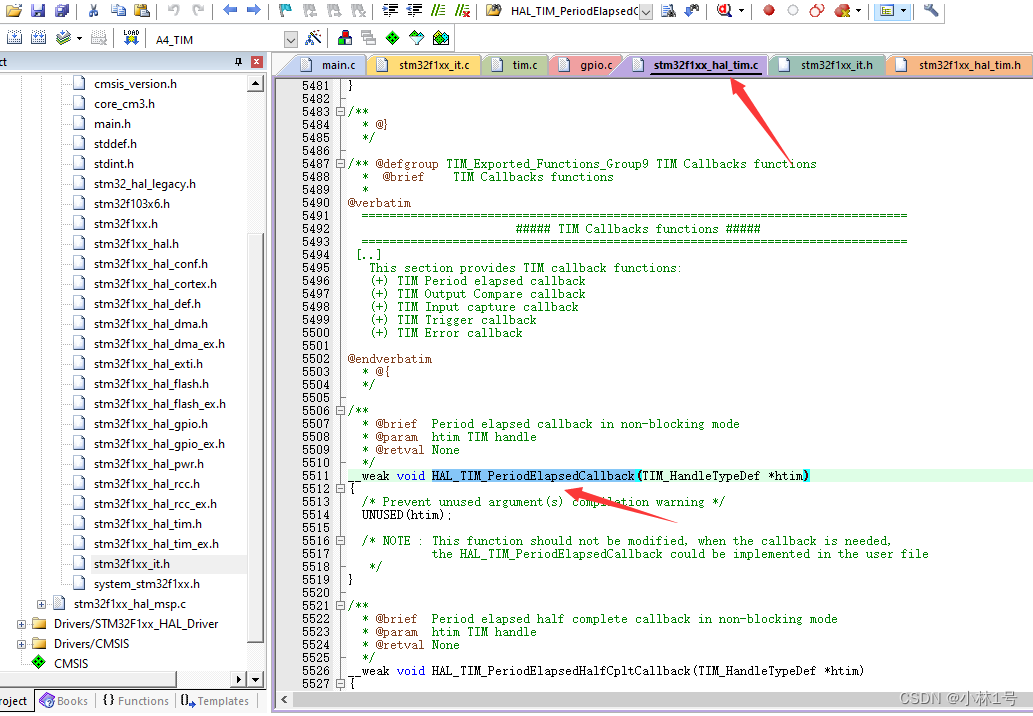Click UNUSED(htim) on line 5514

click(403, 514)
